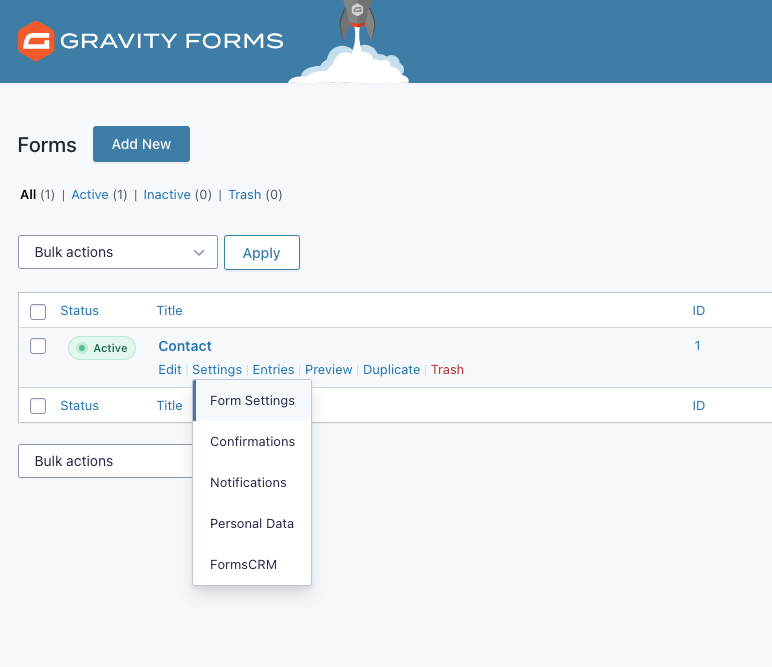
Task: Sort by ID in the footer row
Action: point(698,406)
